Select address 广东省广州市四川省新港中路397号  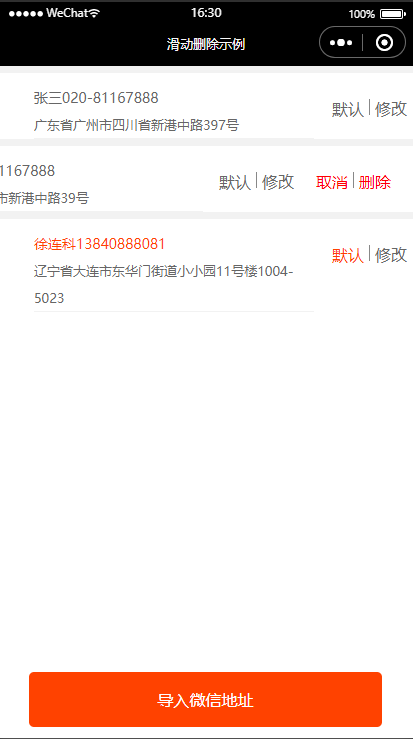tap(136, 125)
